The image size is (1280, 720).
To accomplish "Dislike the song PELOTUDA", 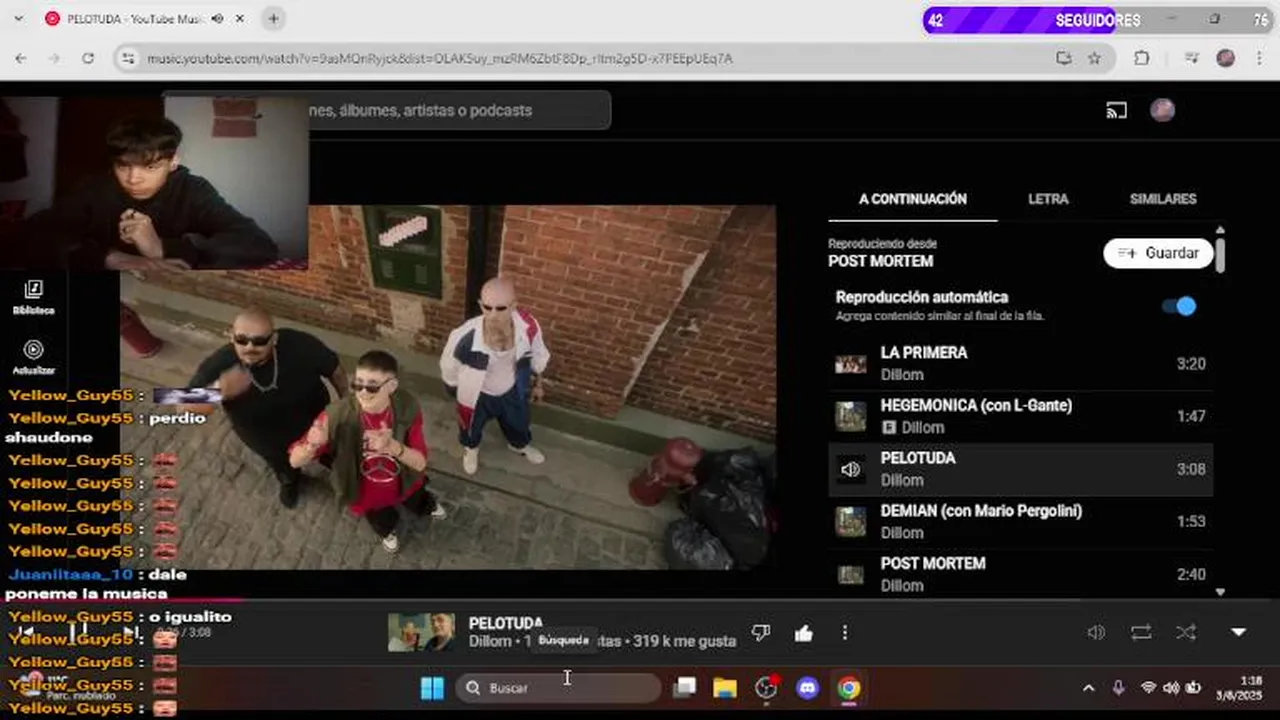I will coord(761,632).
